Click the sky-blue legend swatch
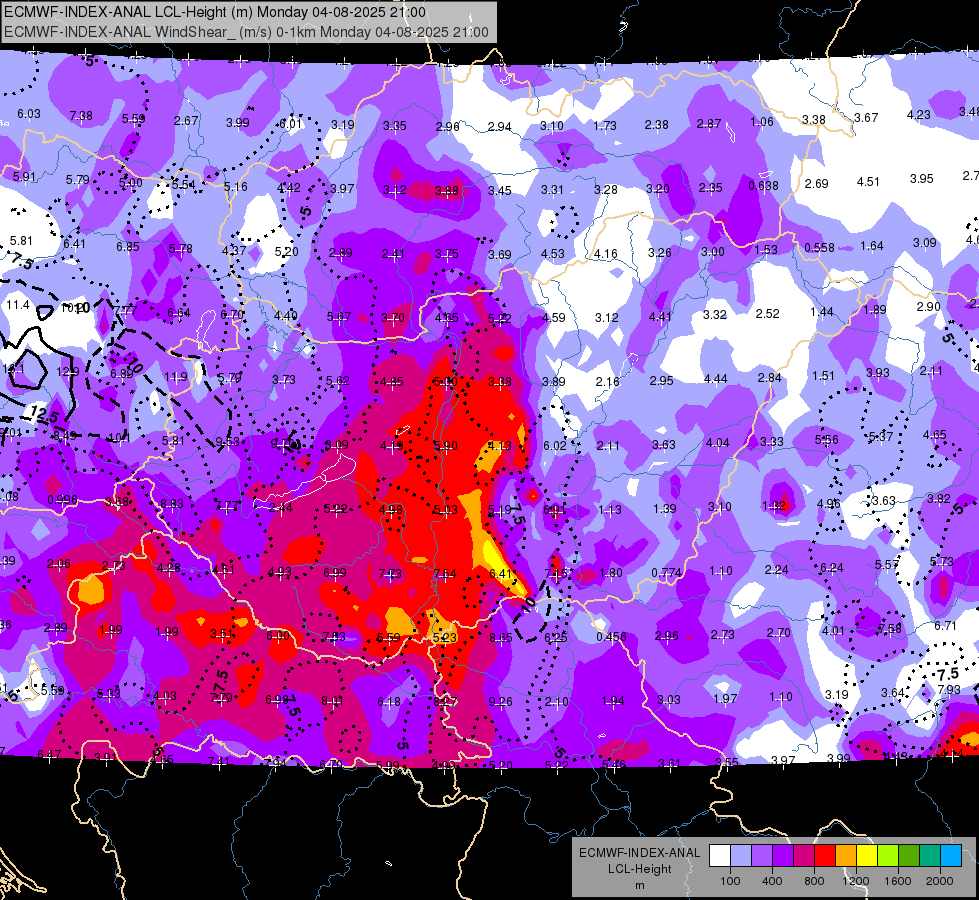 tap(951, 856)
